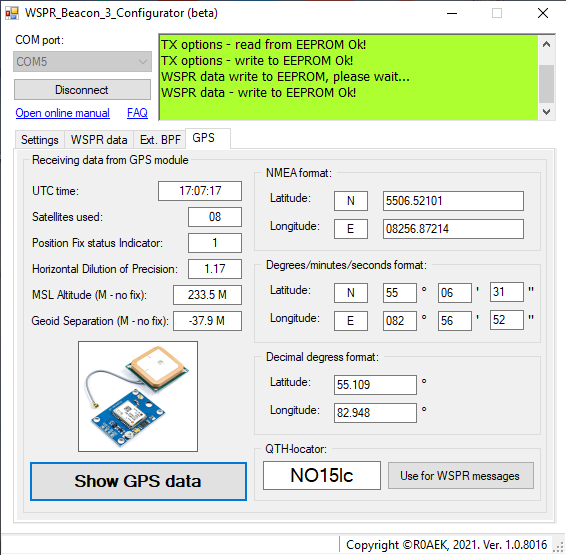Click the UTC time field

point(200,191)
